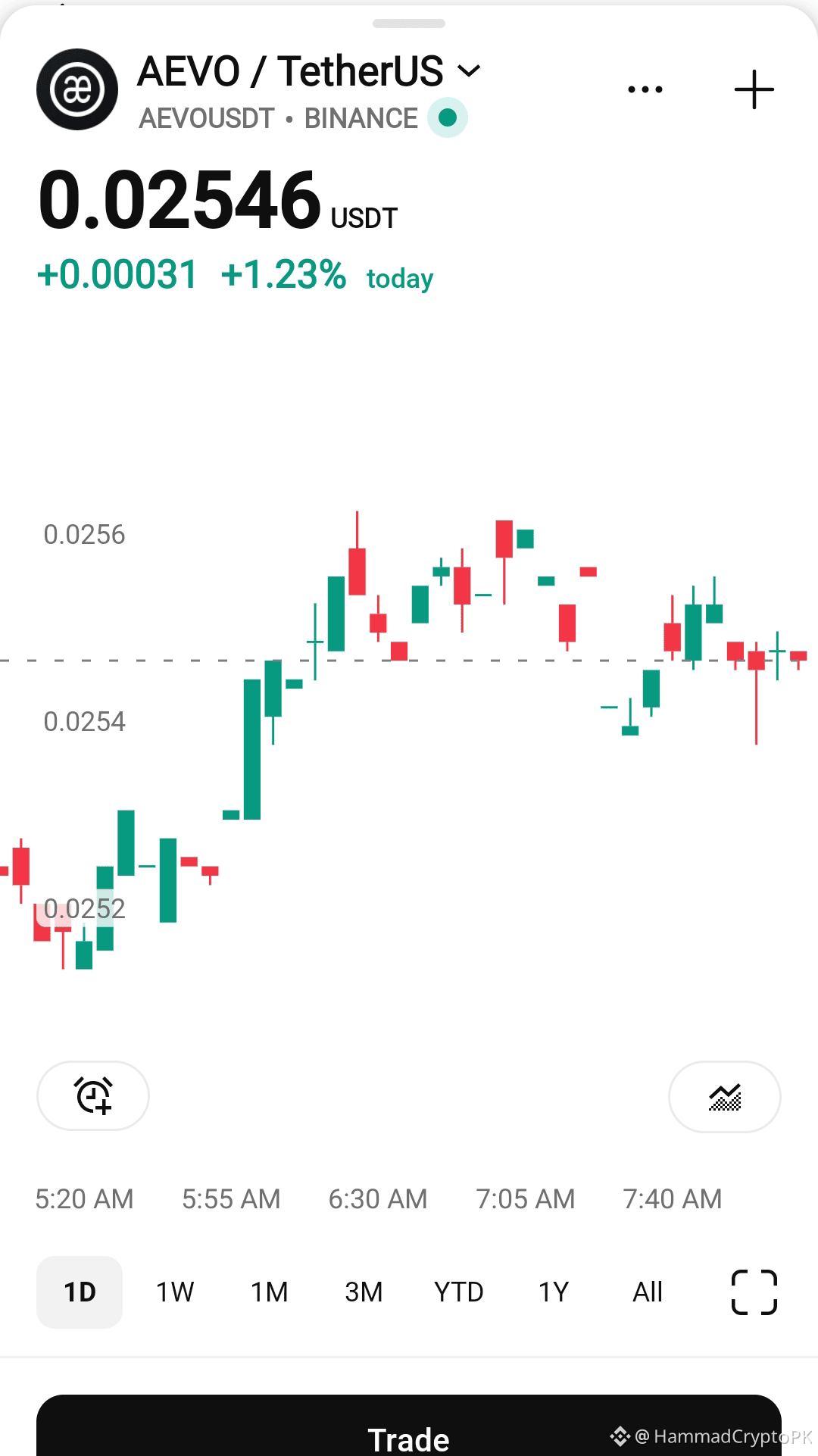
Task: Select the 1D time range
Action: tap(80, 1292)
